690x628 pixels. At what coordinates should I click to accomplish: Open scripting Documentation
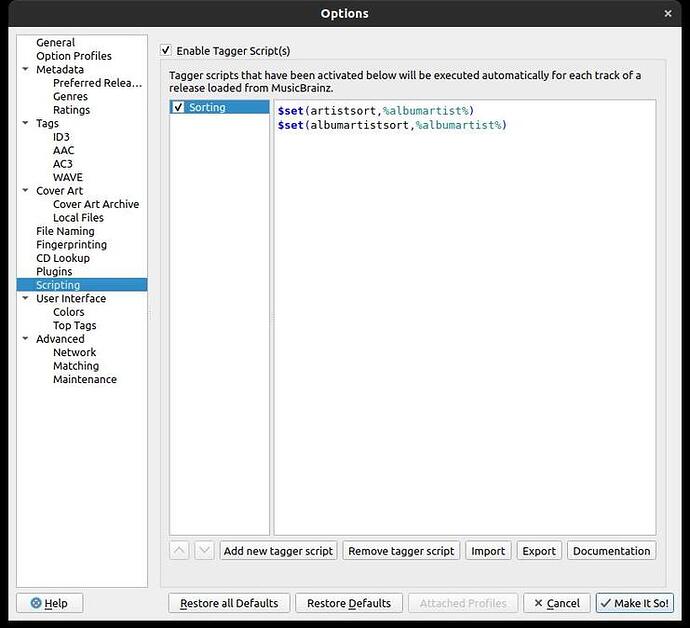click(x=611, y=551)
